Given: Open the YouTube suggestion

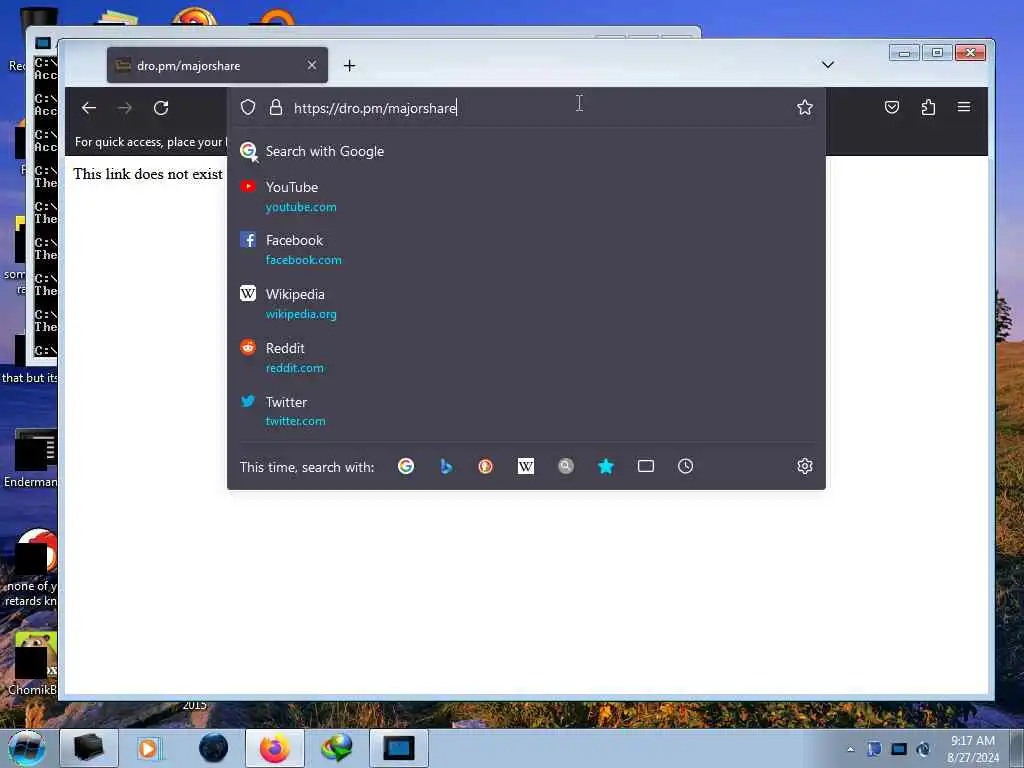Looking at the screenshot, I should [526, 197].
